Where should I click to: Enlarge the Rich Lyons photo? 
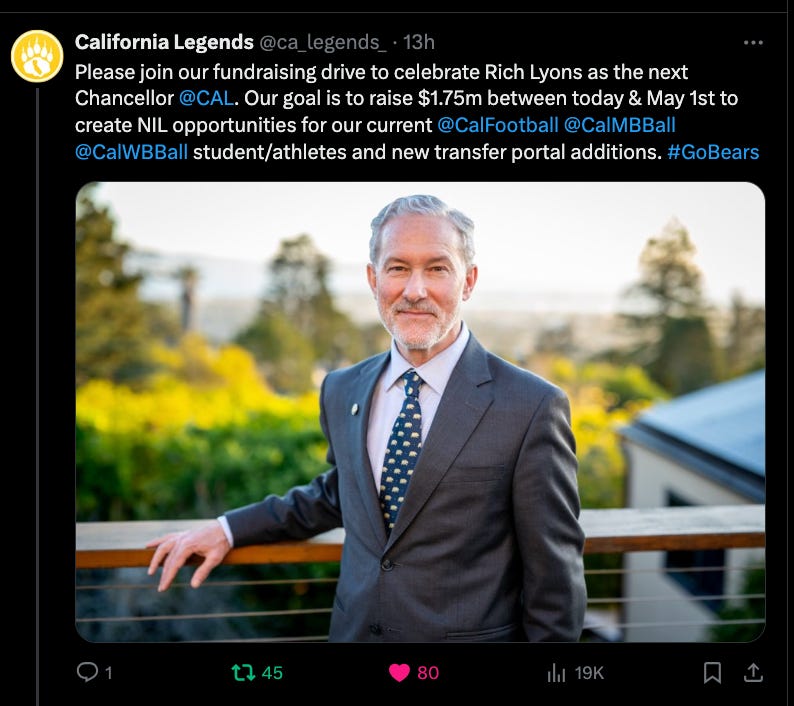pos(420,412)
